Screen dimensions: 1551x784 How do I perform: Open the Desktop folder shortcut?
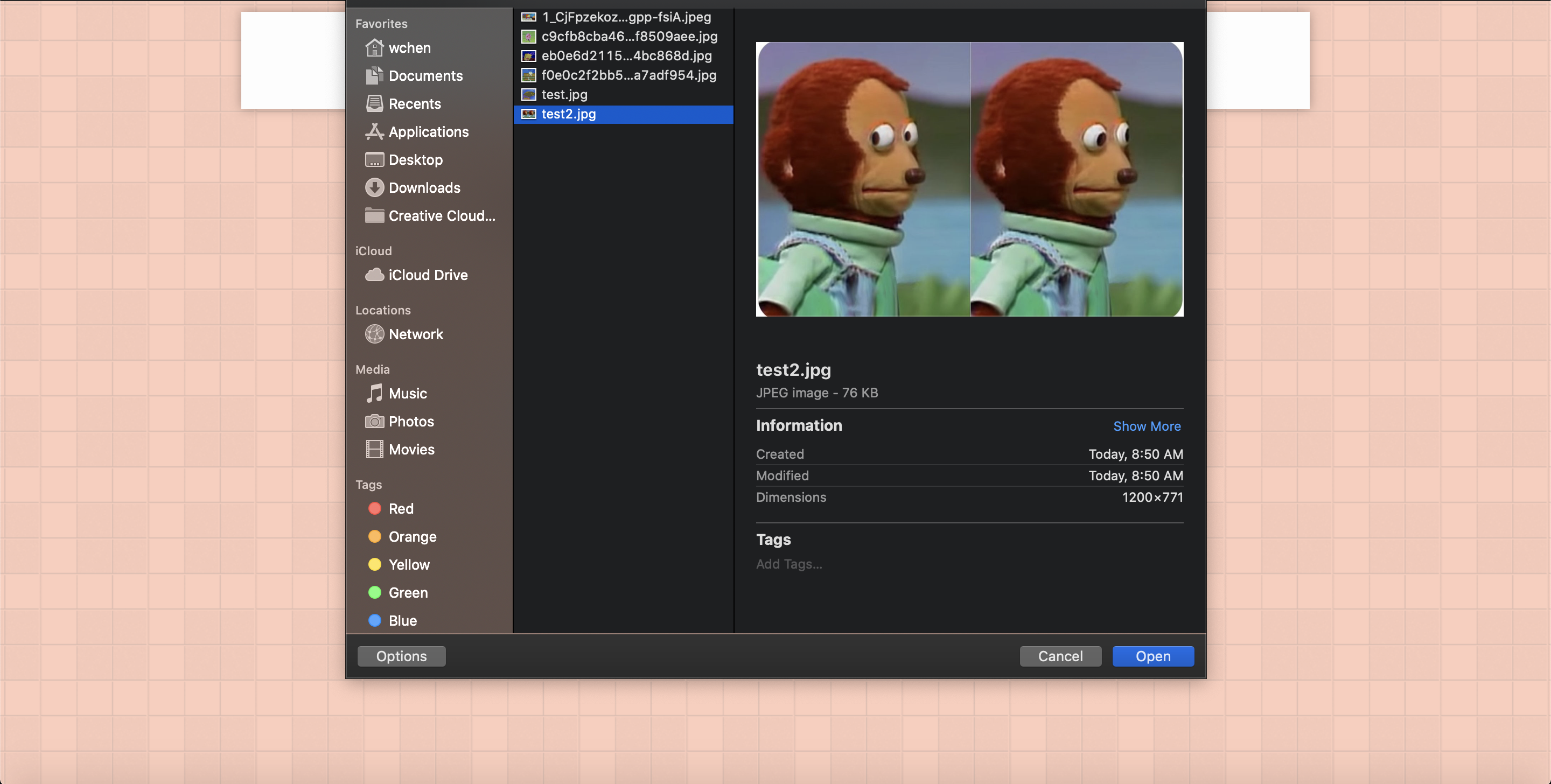coord(415,159)
